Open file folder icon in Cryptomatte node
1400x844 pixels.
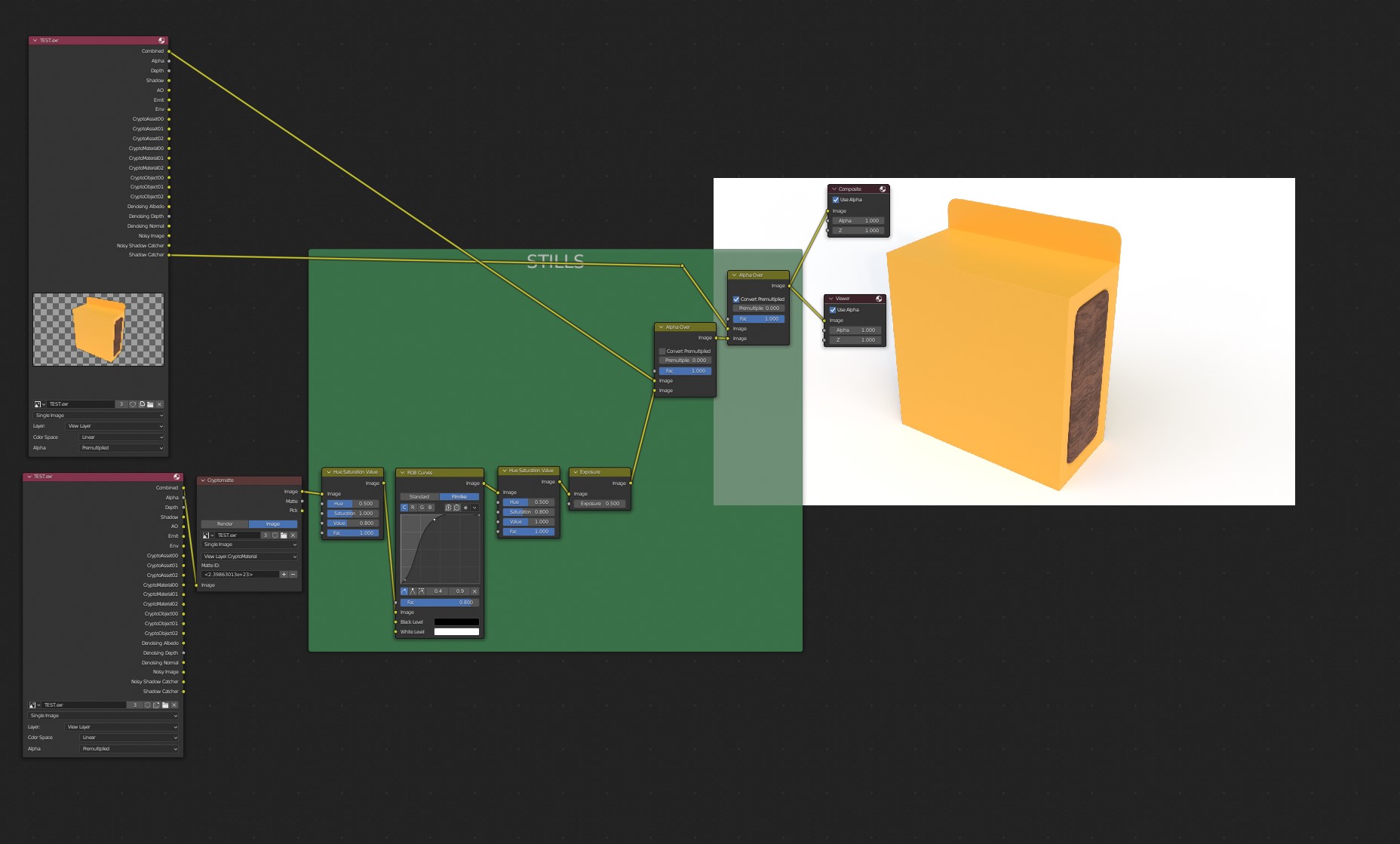[x=284, y=536]
